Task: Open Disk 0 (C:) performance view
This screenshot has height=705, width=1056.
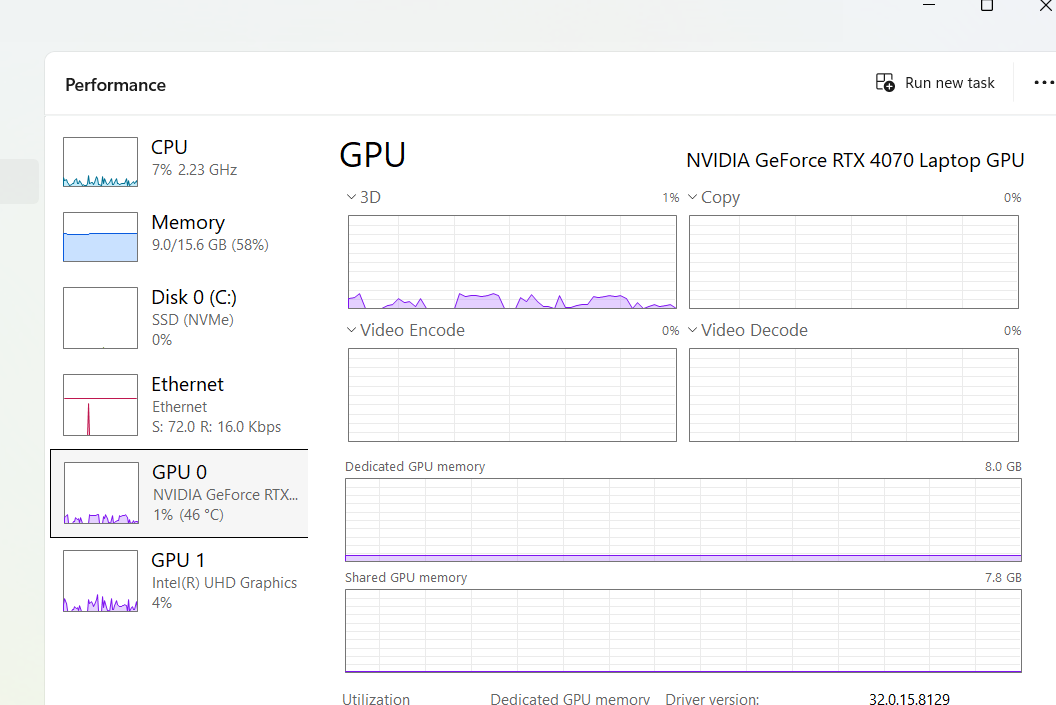Action: 194,298
